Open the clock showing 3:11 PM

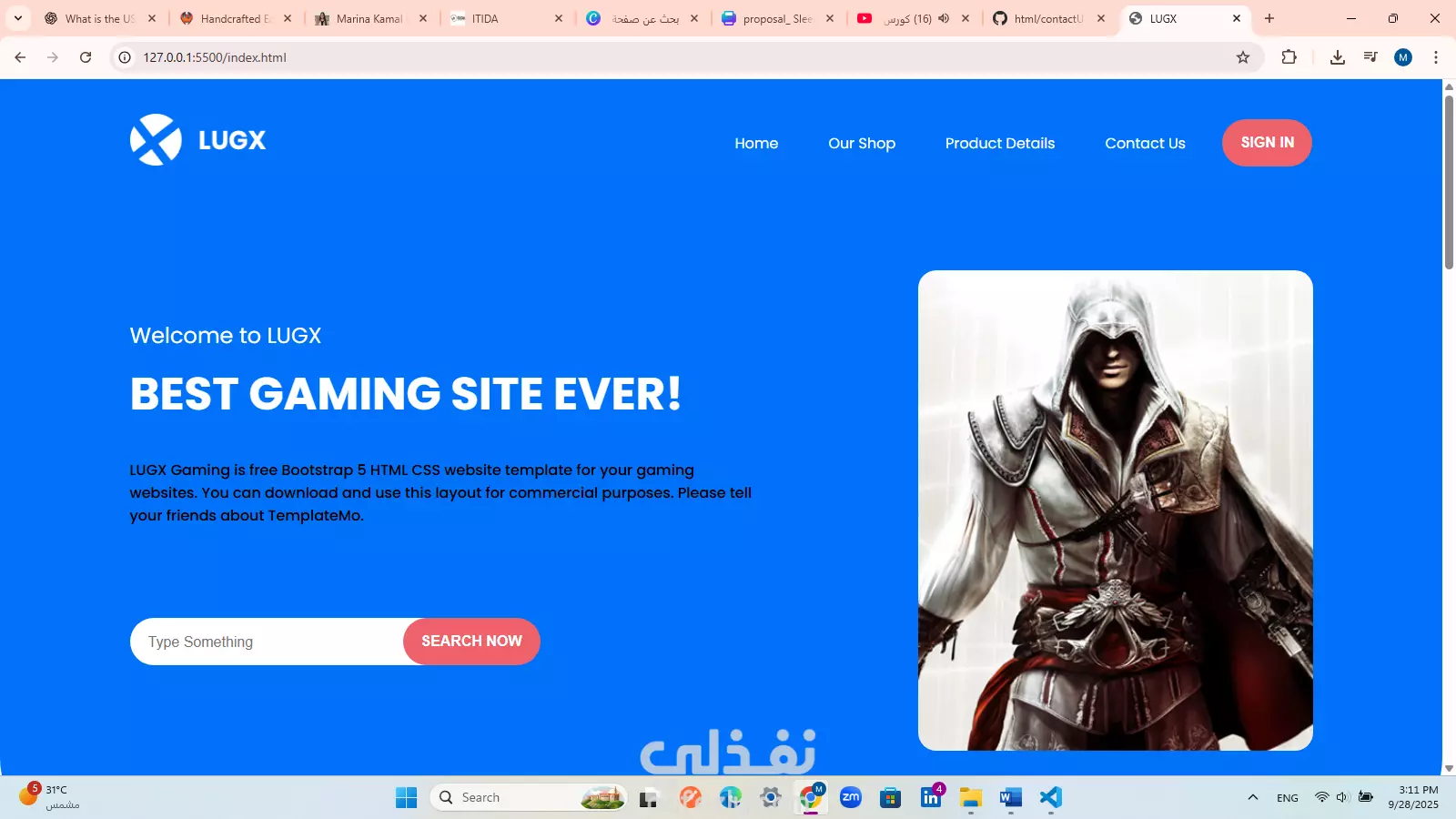tap(1413, 797)
